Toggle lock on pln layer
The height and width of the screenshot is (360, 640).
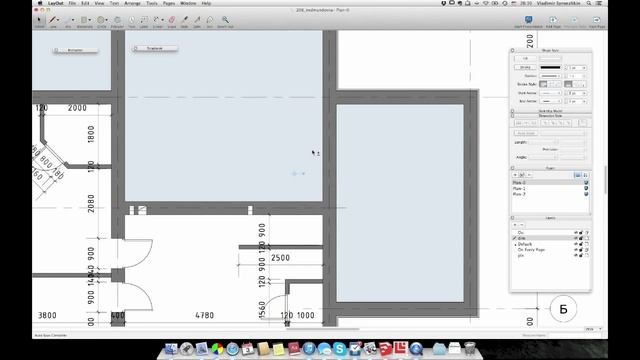[x=581, y=255]
